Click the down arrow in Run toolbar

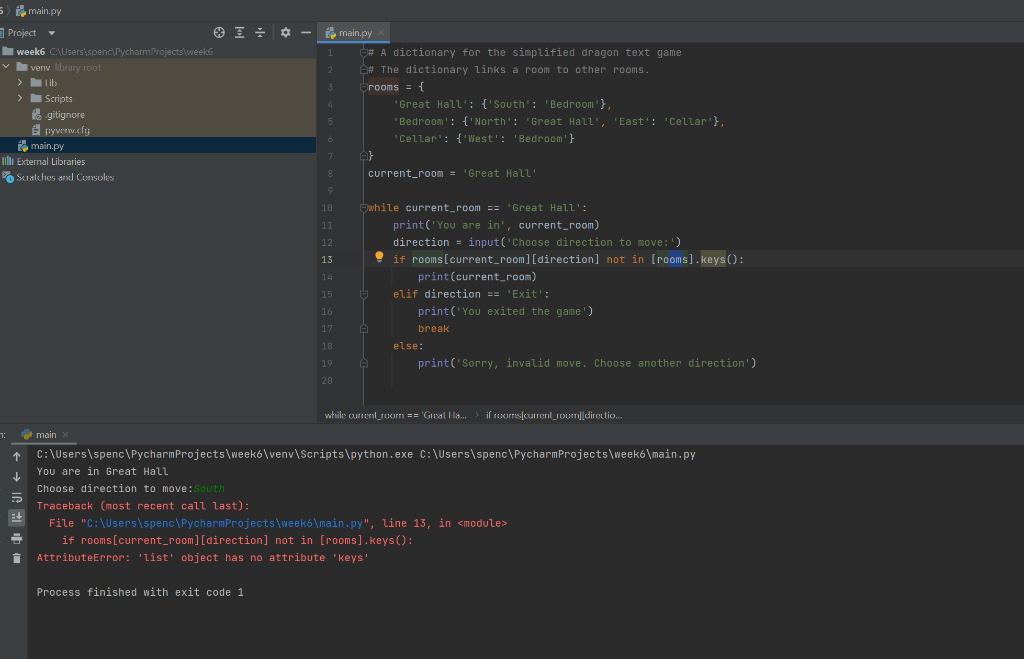(x=16, y=476)
